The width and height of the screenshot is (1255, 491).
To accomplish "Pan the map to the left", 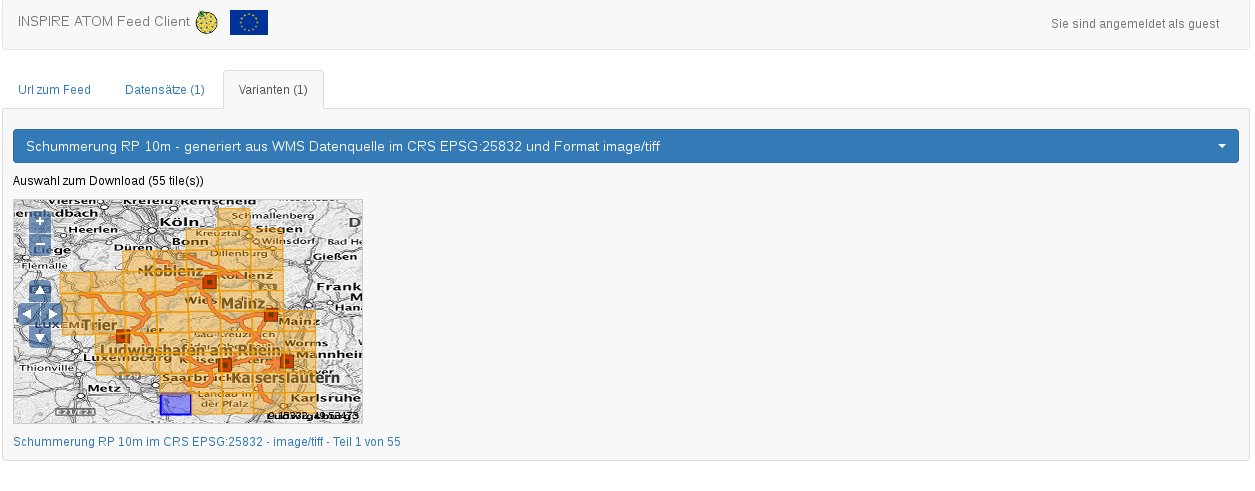I will point(27,314).
